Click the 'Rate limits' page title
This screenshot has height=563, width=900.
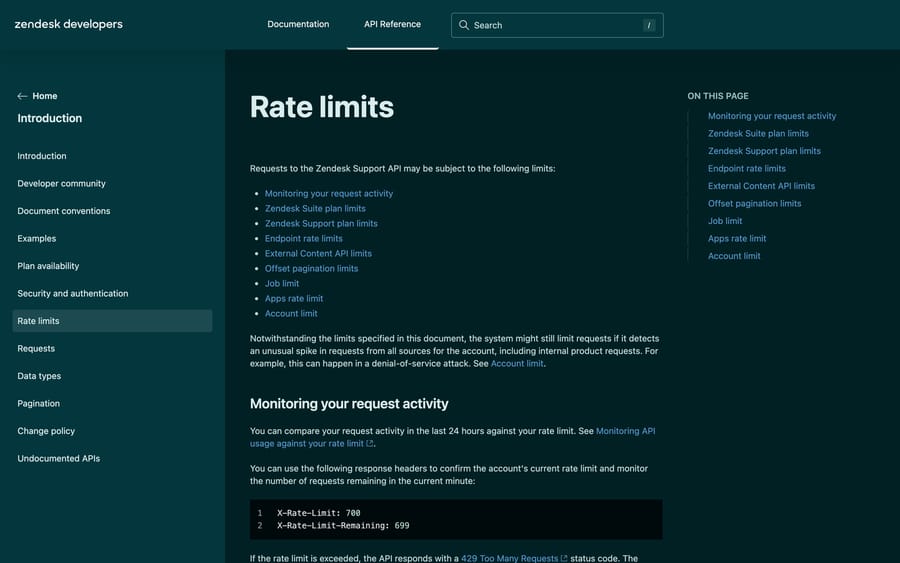pos(322,107)
